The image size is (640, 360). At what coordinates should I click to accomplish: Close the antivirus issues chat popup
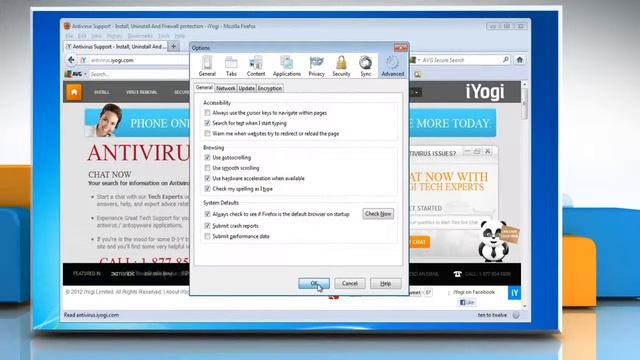click(x=487, y=151)
